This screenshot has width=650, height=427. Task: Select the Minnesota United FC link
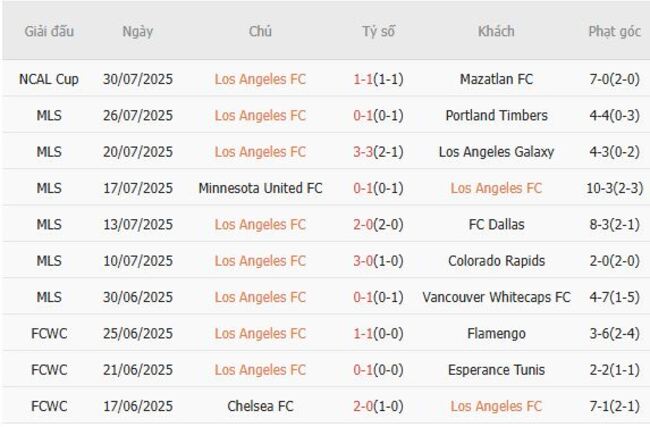[x=260, y=188]
